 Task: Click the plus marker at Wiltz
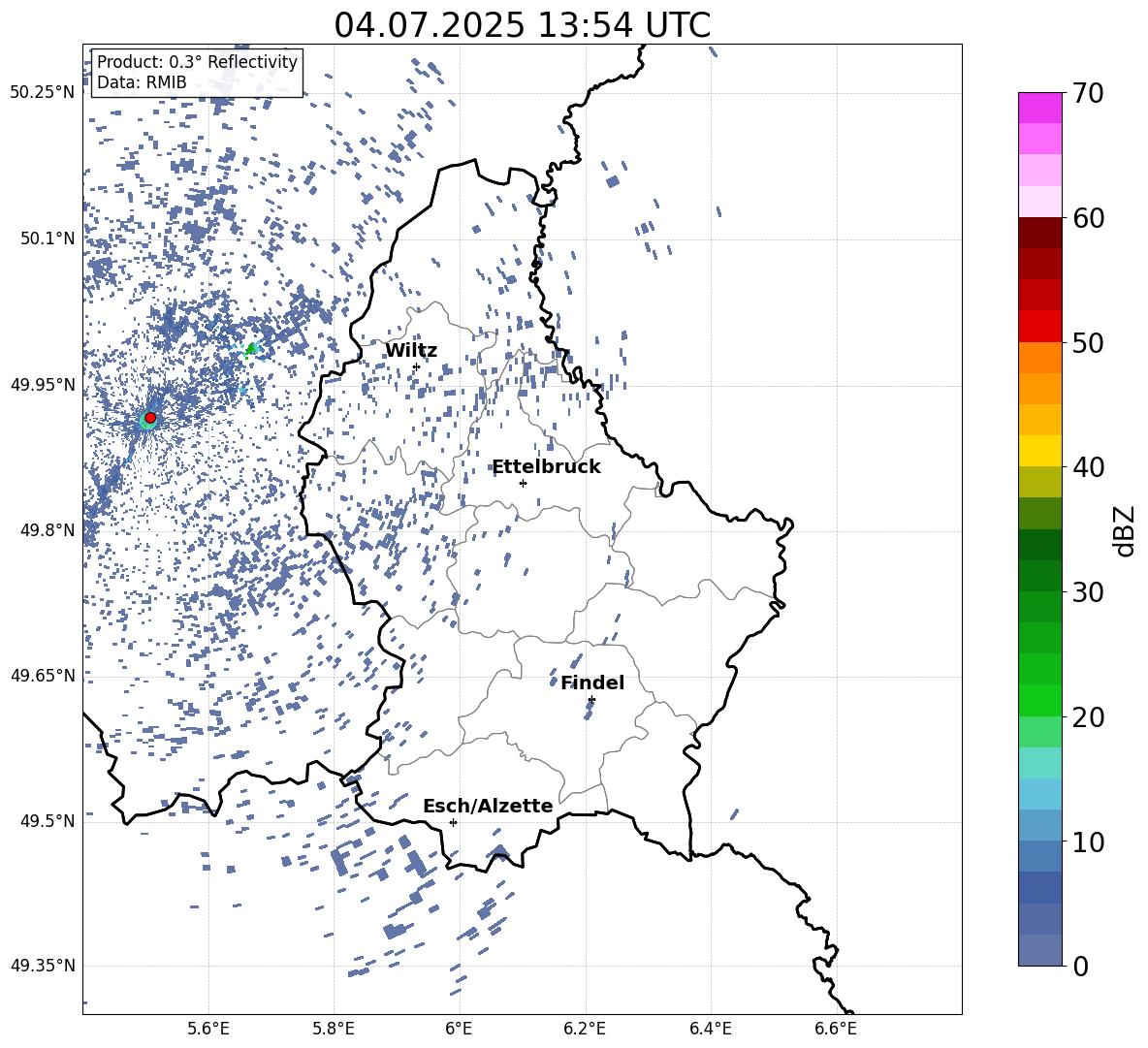point(417,366)
